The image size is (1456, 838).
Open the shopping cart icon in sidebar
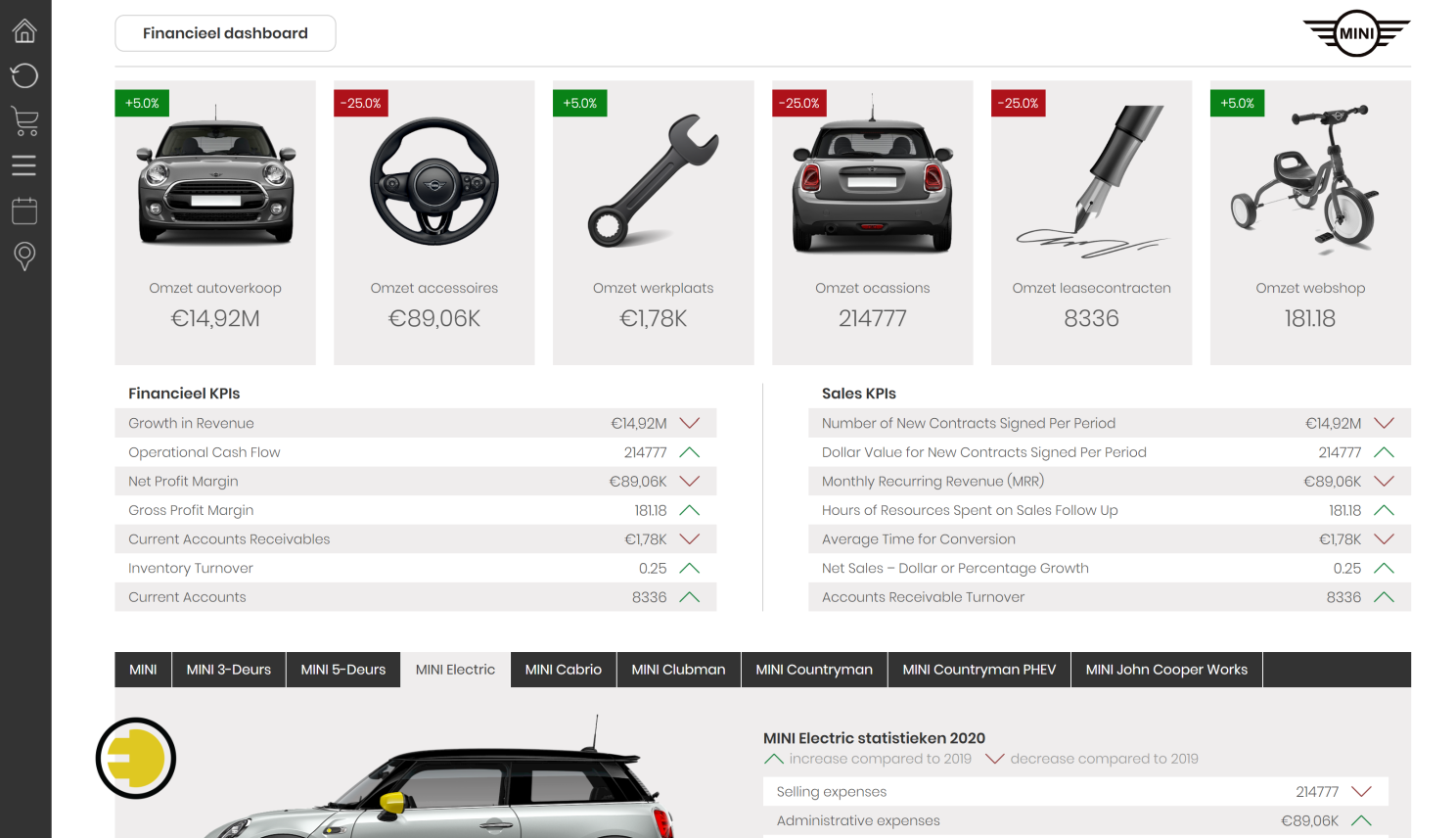coord(24,120)
